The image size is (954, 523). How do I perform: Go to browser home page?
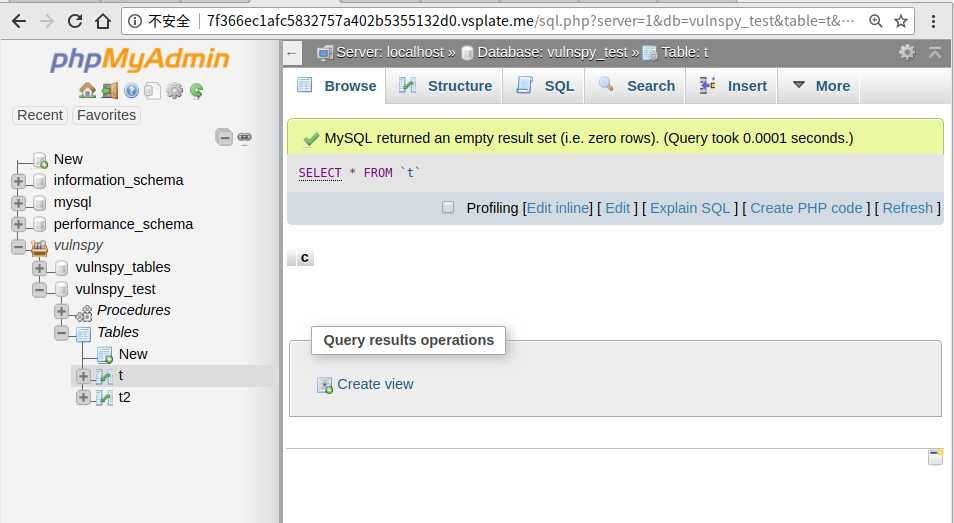coord(103,21)
